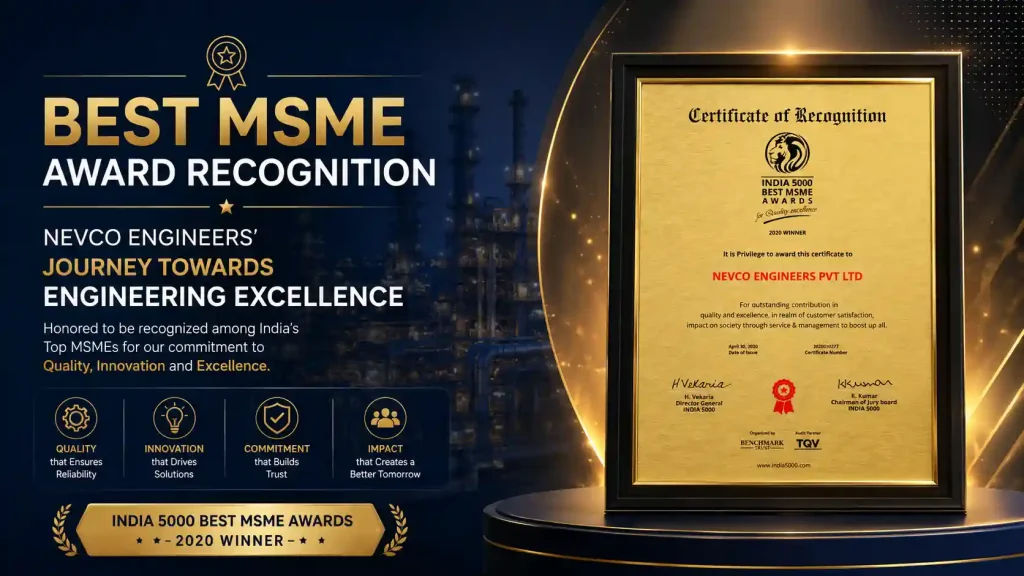Click 'IMPACT that Creates a Better Tomorrow' label
The image size is (1024, 576).
tap(385, 461)
